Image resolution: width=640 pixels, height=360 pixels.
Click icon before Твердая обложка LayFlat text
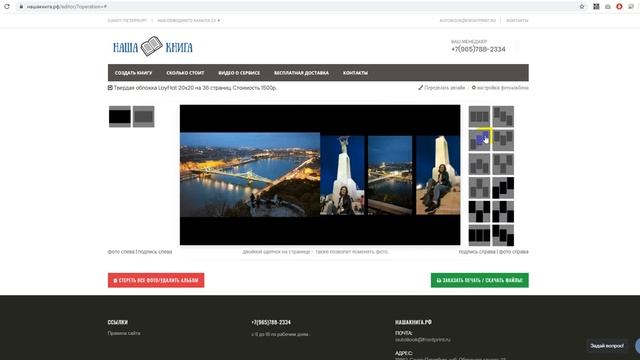[110, 87]
